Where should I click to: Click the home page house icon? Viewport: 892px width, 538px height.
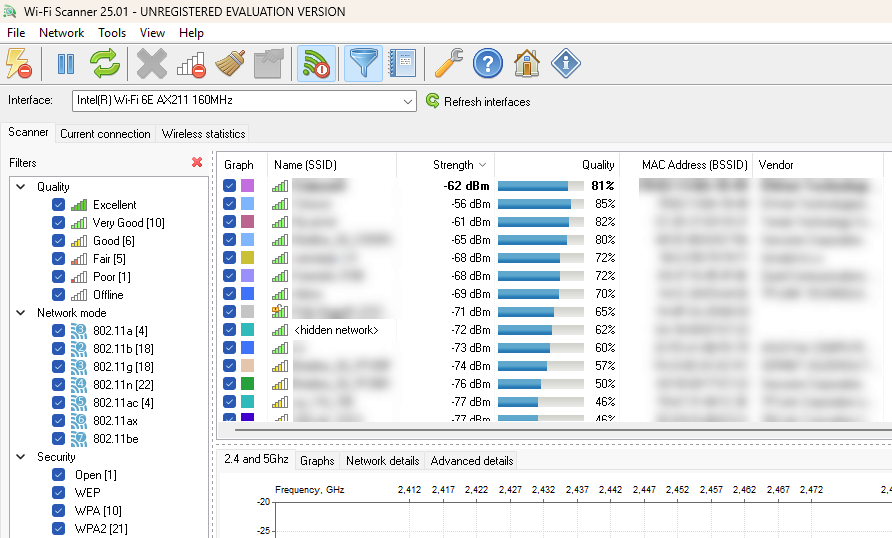(x=526, y=65)
